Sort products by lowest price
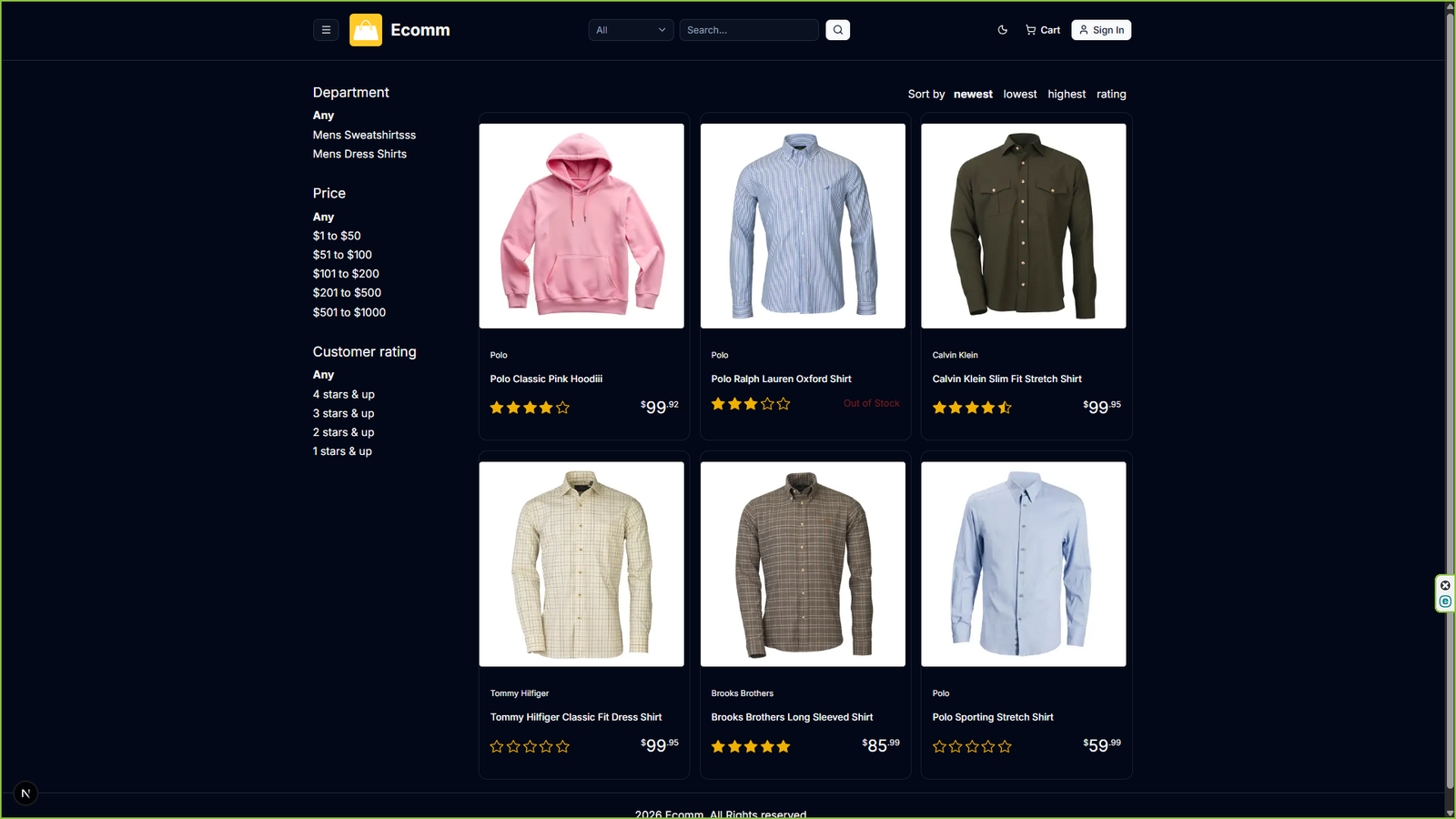 click(1020, 94)
